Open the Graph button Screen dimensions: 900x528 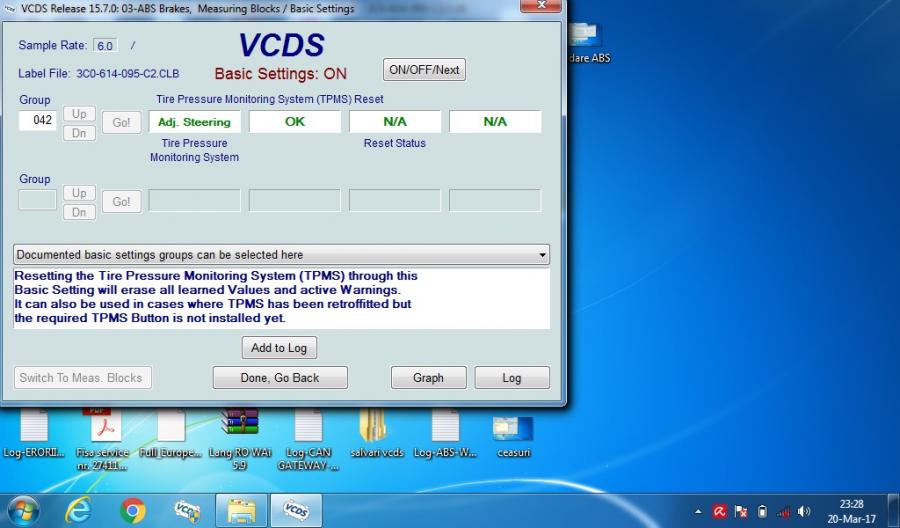tap(428, 377)
